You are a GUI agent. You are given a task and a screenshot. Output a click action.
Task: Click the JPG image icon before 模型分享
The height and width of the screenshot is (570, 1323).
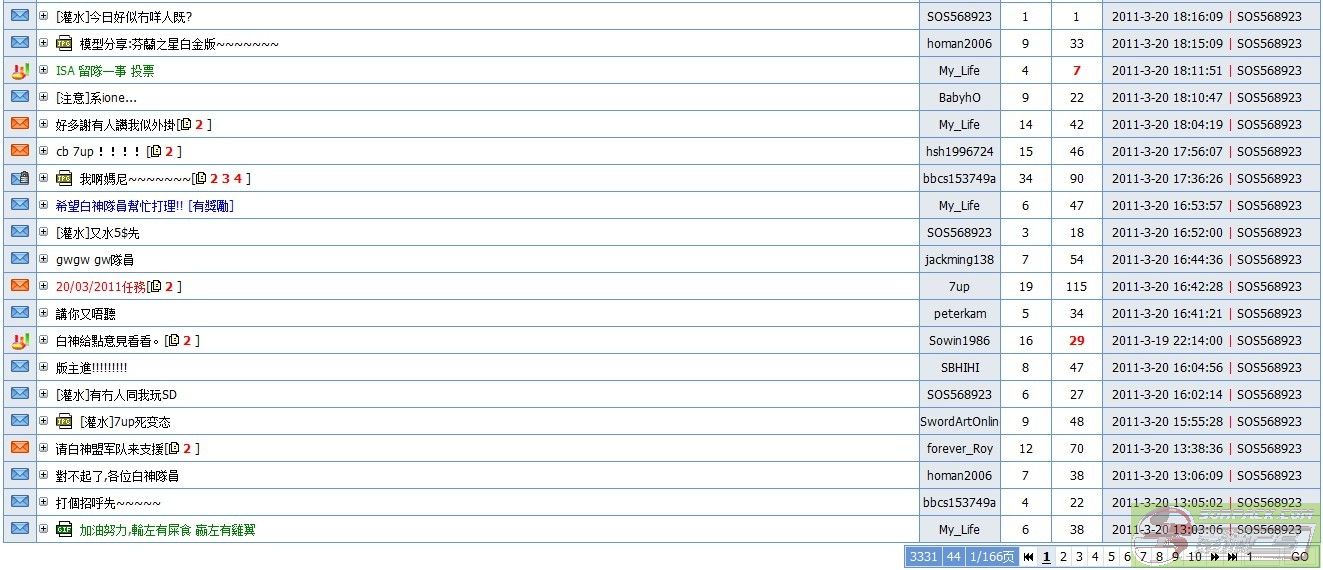coord(64,44)
